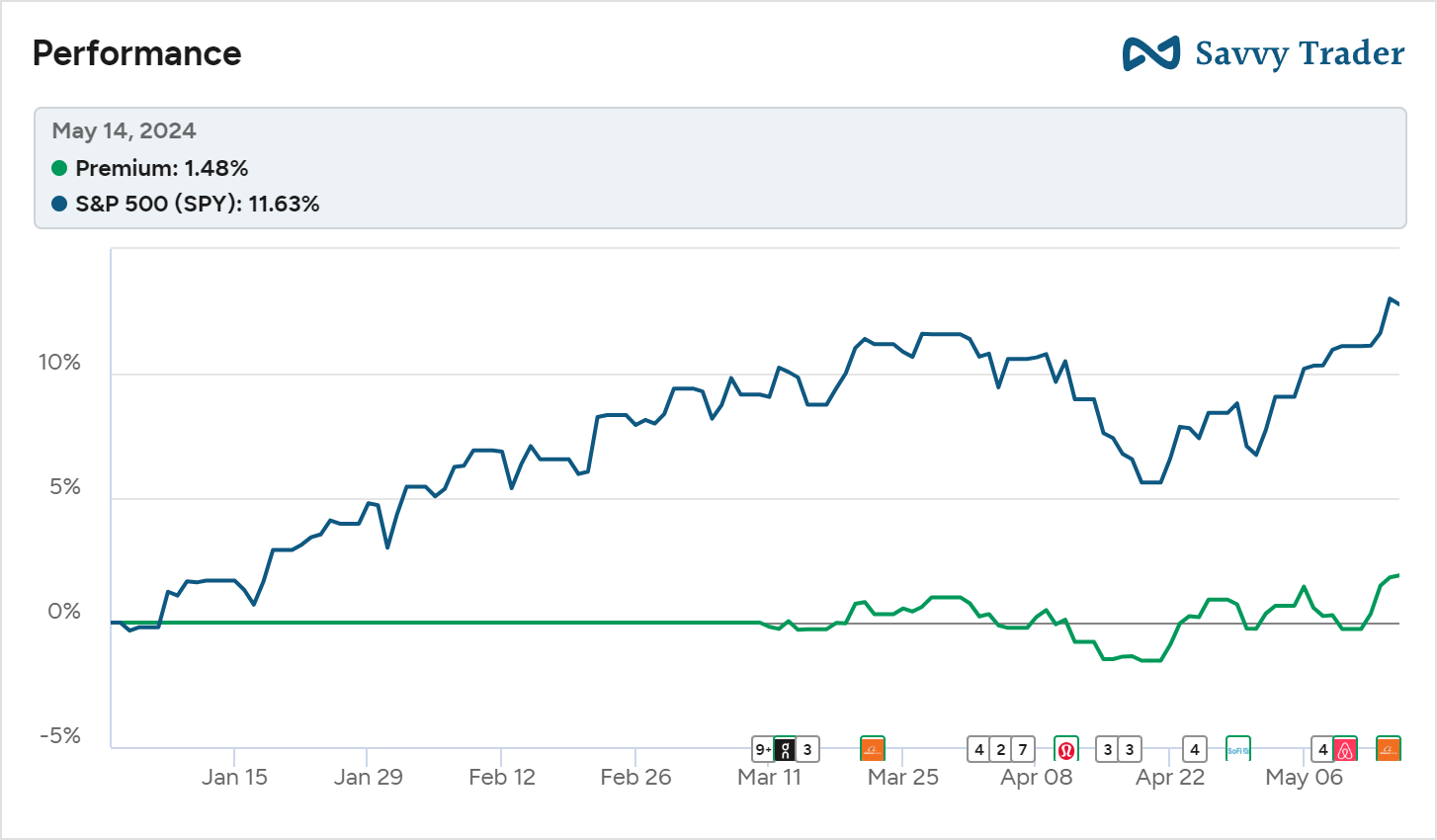Click the May 06 date label
The height and width of the screenshot is (840, 1437).
click(x=1305, y=777)
